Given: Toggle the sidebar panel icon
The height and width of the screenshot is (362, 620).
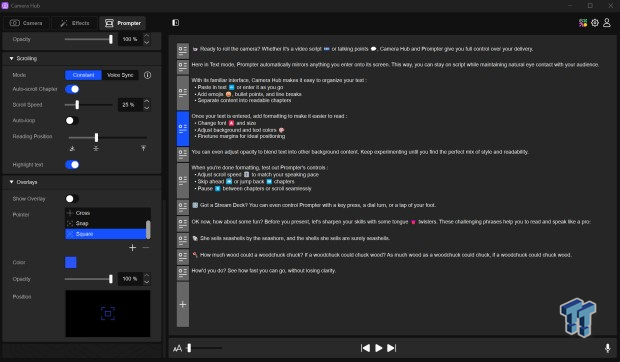Looking at the screenshot, I should pos(176,23).
